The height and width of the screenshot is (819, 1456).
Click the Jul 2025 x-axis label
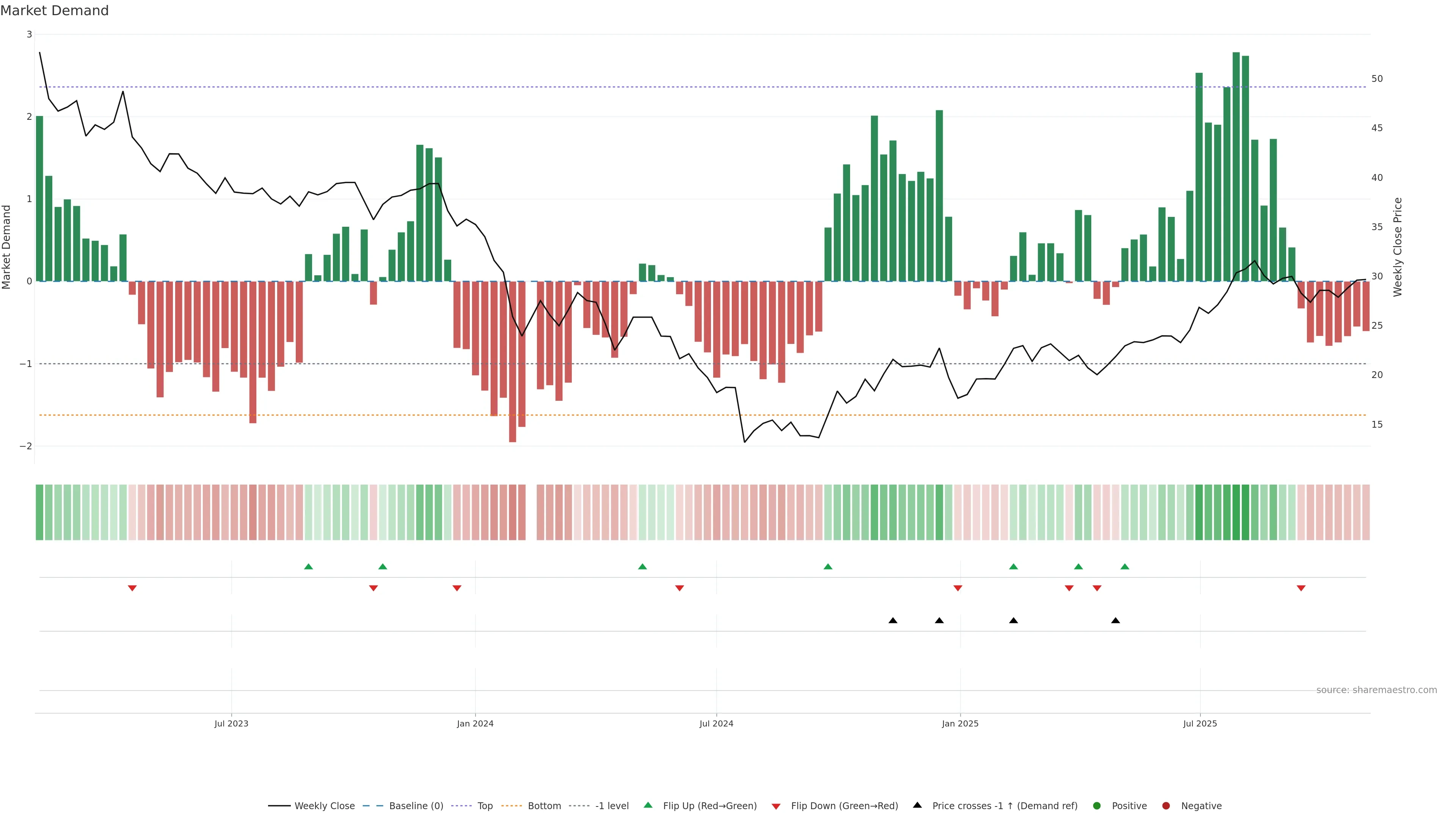tap(1200, 723)
